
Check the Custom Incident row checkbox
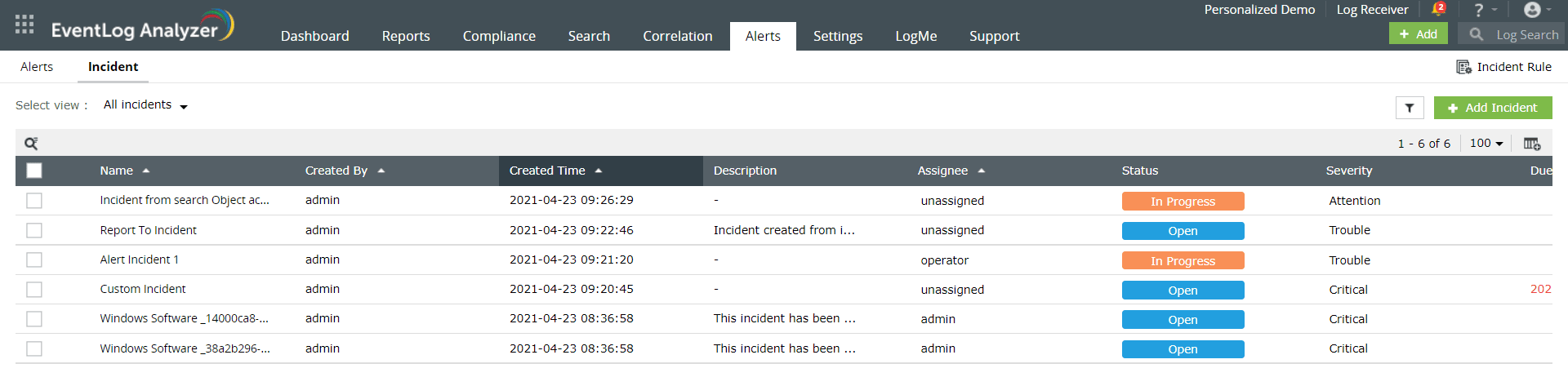tap(34, 290)
